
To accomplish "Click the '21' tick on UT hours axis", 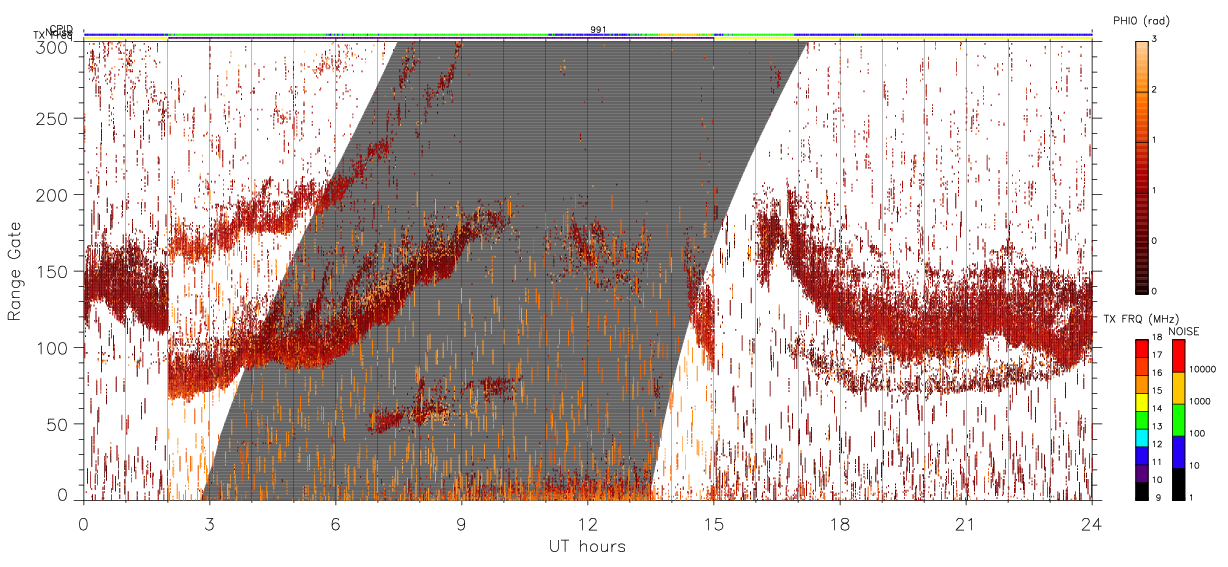I will 965,523.
